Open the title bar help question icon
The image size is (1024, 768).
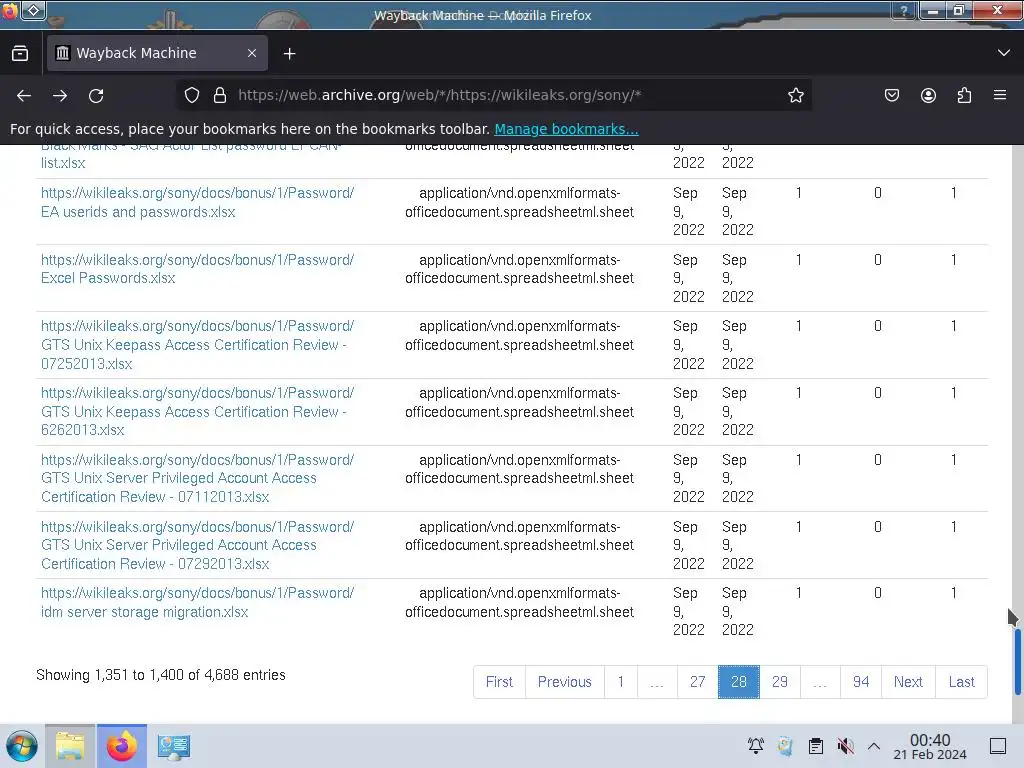(904, 10)
